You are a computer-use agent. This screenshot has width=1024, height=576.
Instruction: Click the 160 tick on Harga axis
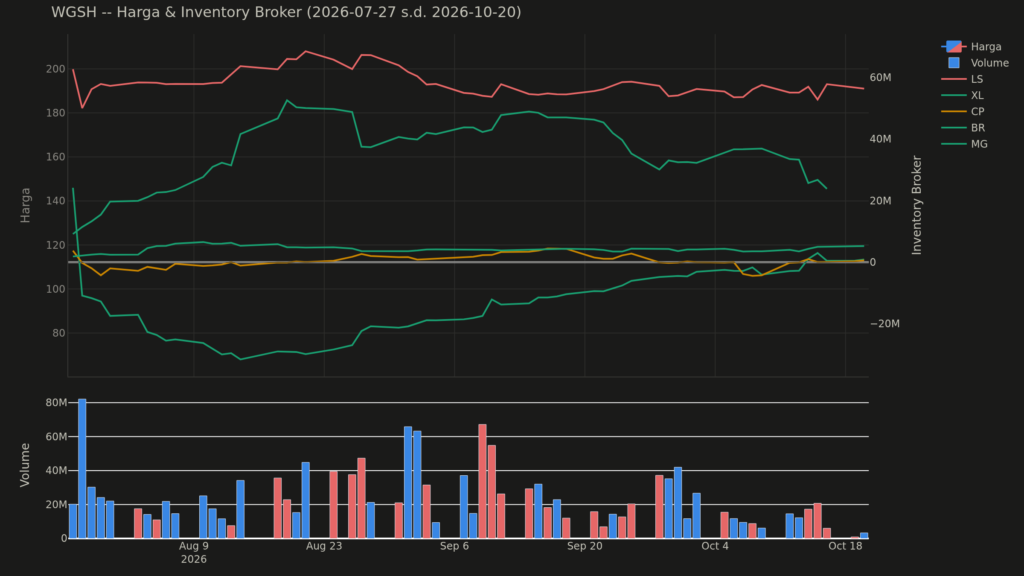pyautogui.click(x=56, y=157)
